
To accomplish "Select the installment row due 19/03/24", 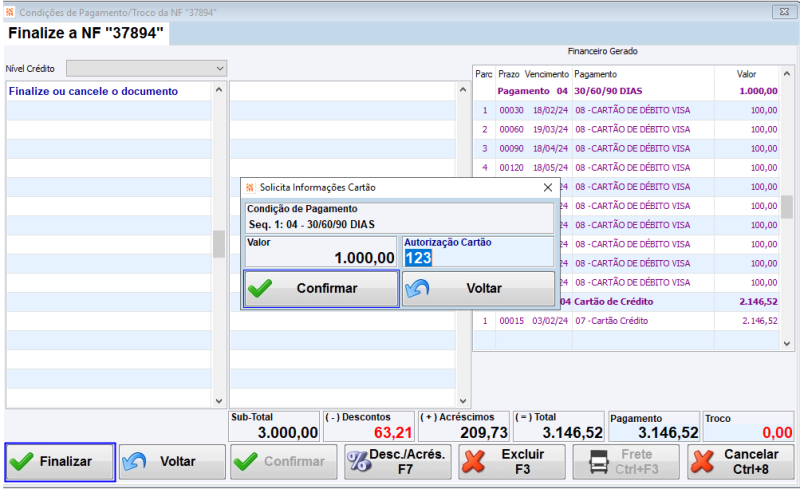I will point(627,129).
